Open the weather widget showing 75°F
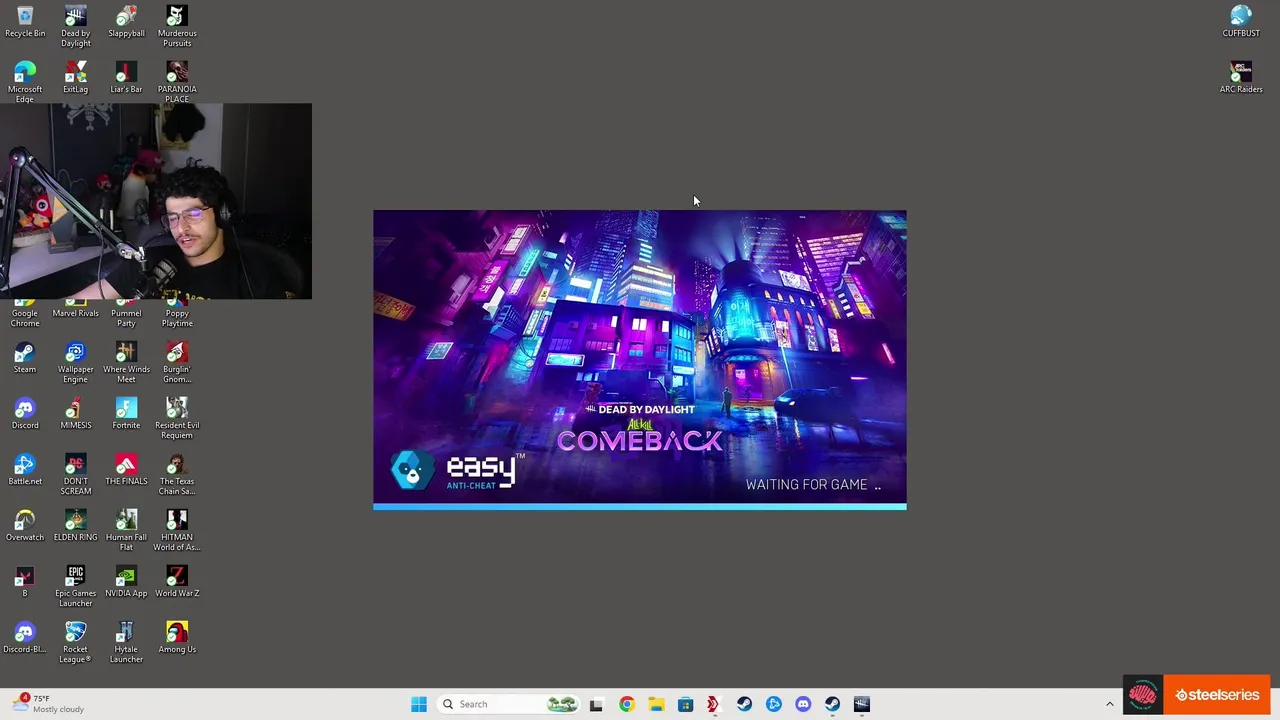The height and width of the screenshot is (720, 1280). (x=50, y=704)
